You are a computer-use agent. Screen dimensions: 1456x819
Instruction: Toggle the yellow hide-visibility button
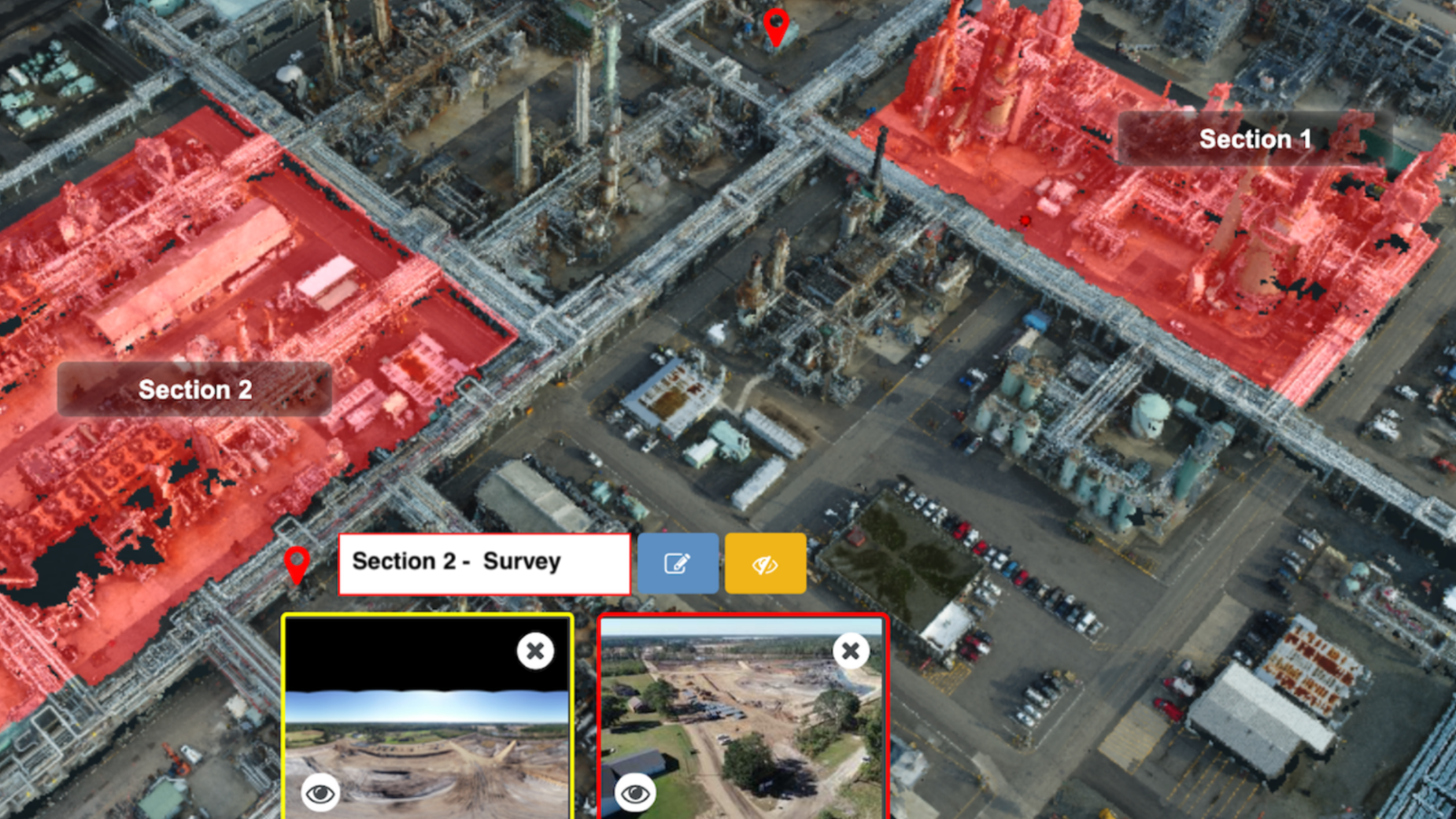[x=765, y=563]
